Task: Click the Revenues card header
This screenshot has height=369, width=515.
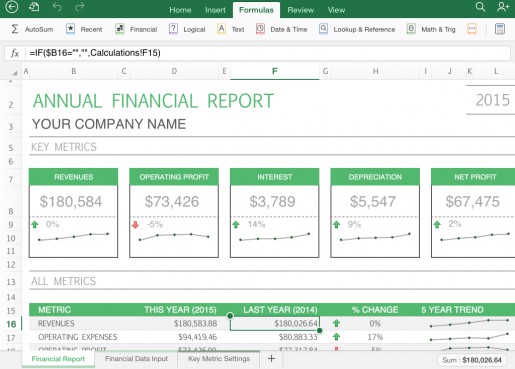Action: click(x=74, y=177)
